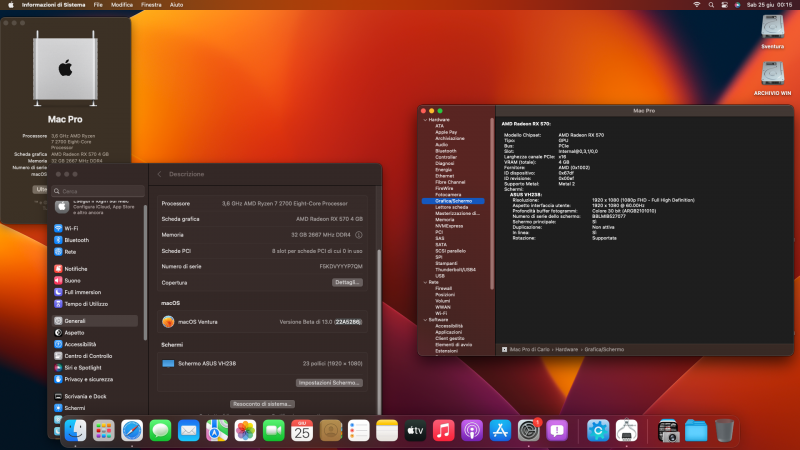
Task: Open the Aiuto menu
Action: click(176, 5)
